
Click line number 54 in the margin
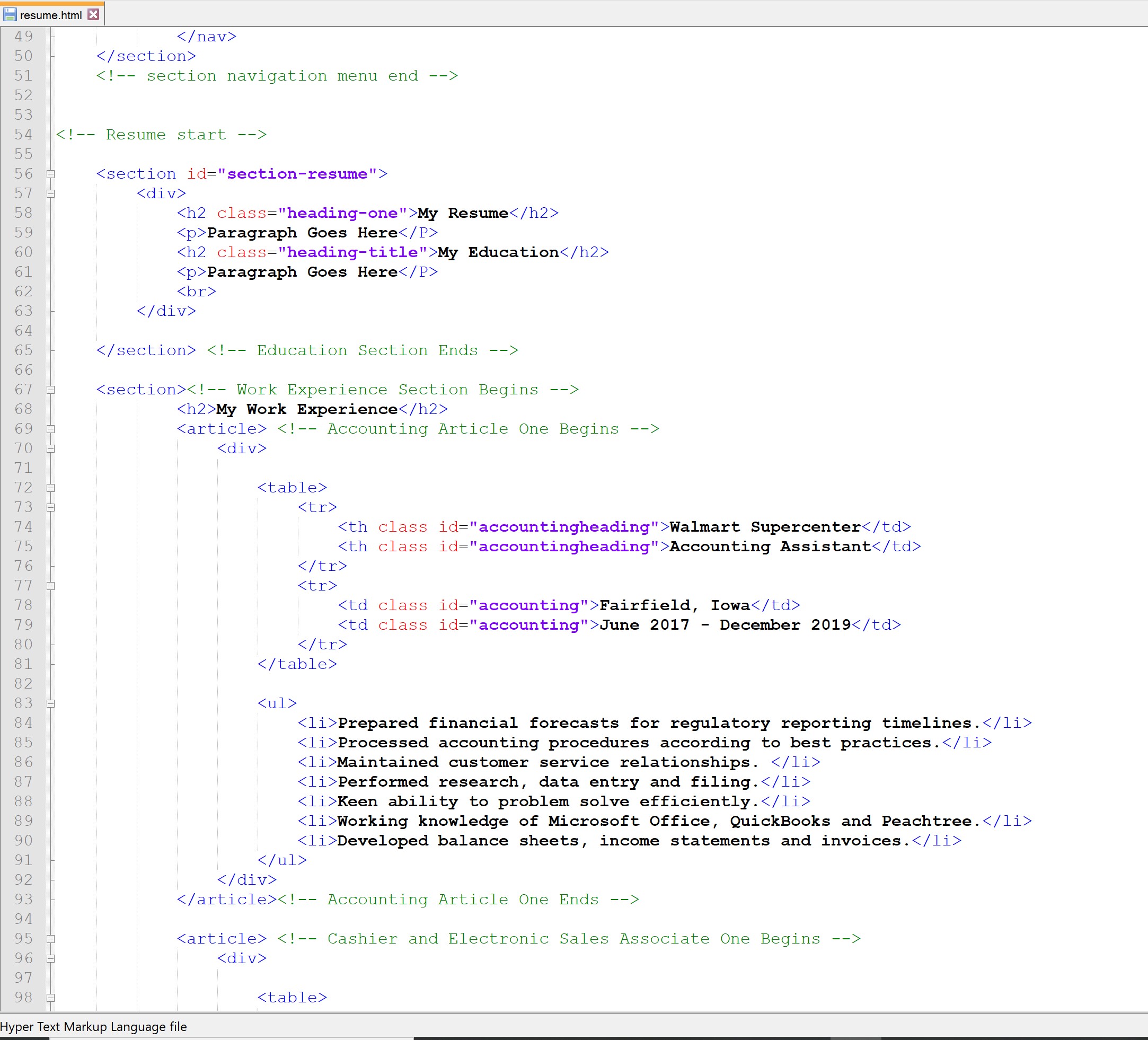23,135
